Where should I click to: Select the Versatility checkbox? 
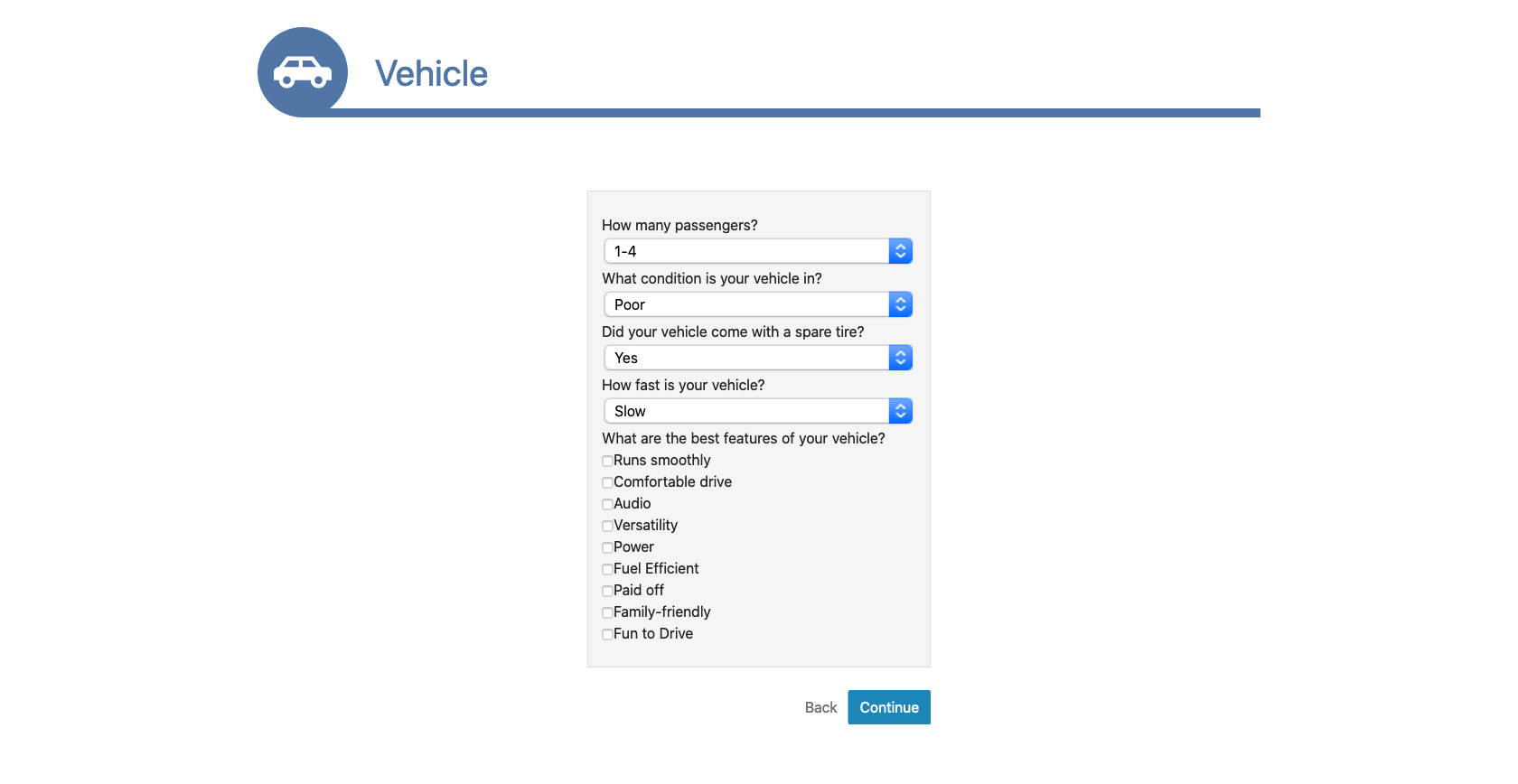point(607,526)
